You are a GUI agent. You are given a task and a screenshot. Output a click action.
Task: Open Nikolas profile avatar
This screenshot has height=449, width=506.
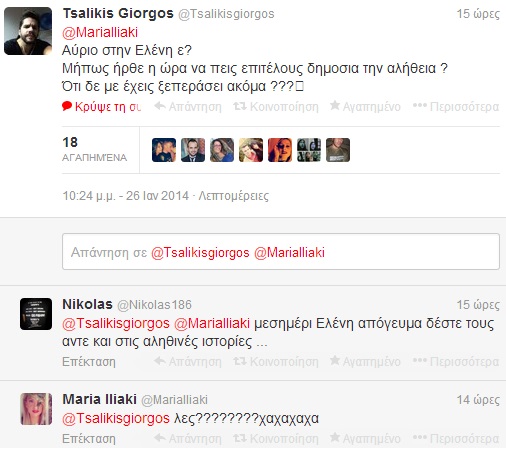pos(36,314)
